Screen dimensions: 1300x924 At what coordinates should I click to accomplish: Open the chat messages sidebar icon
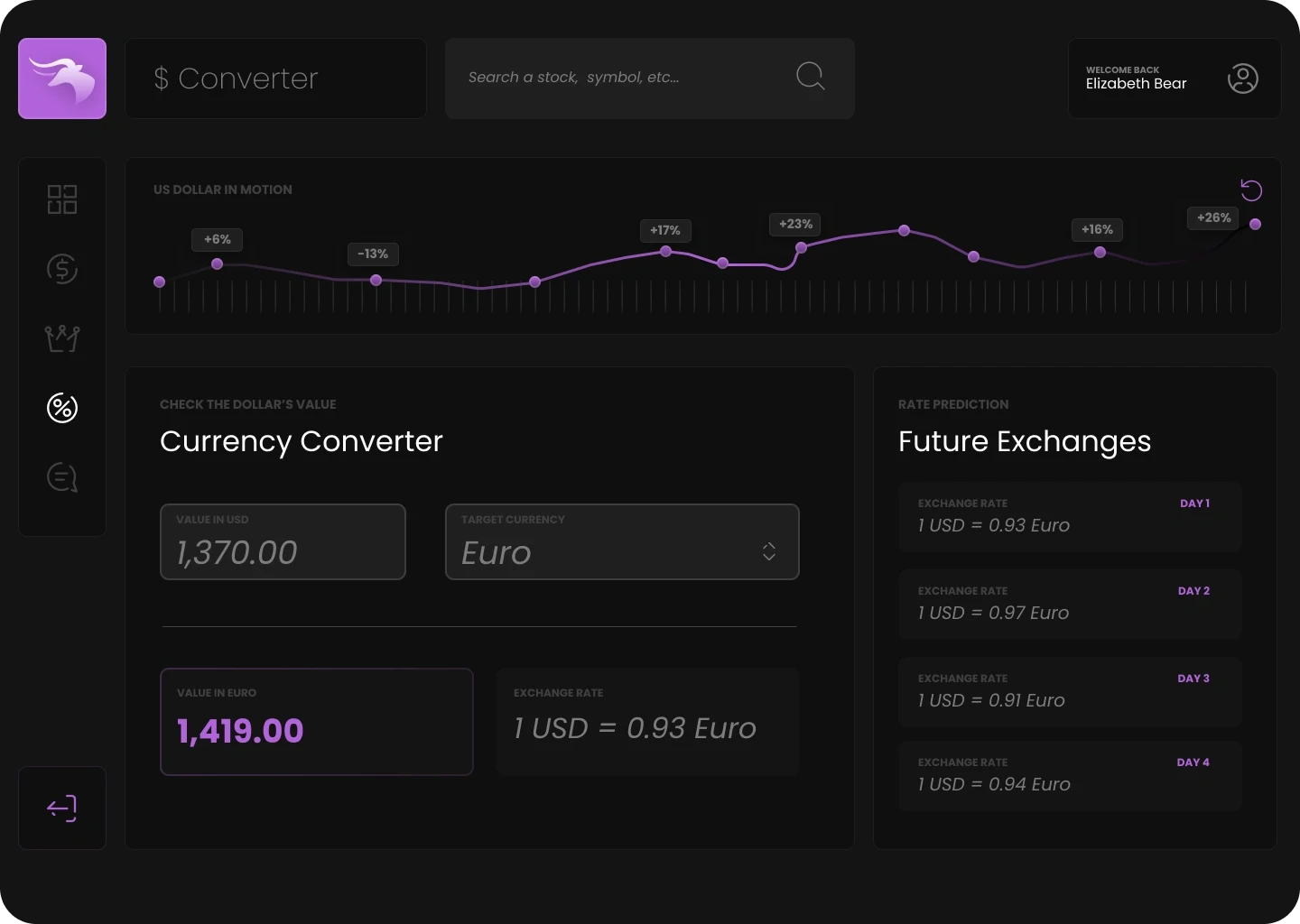pyautogui.click(x=62, y=477)
